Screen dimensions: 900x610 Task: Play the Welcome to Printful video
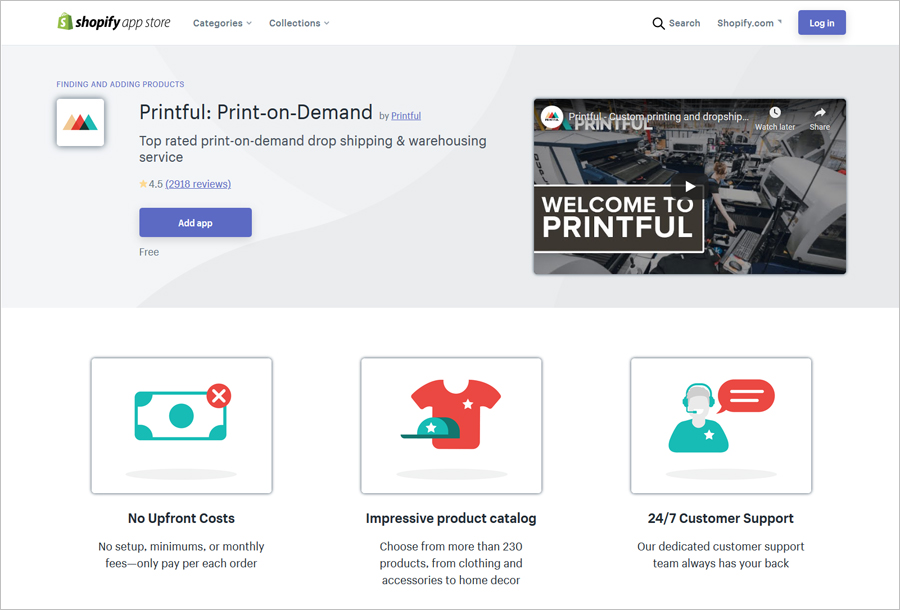[689, 187]
